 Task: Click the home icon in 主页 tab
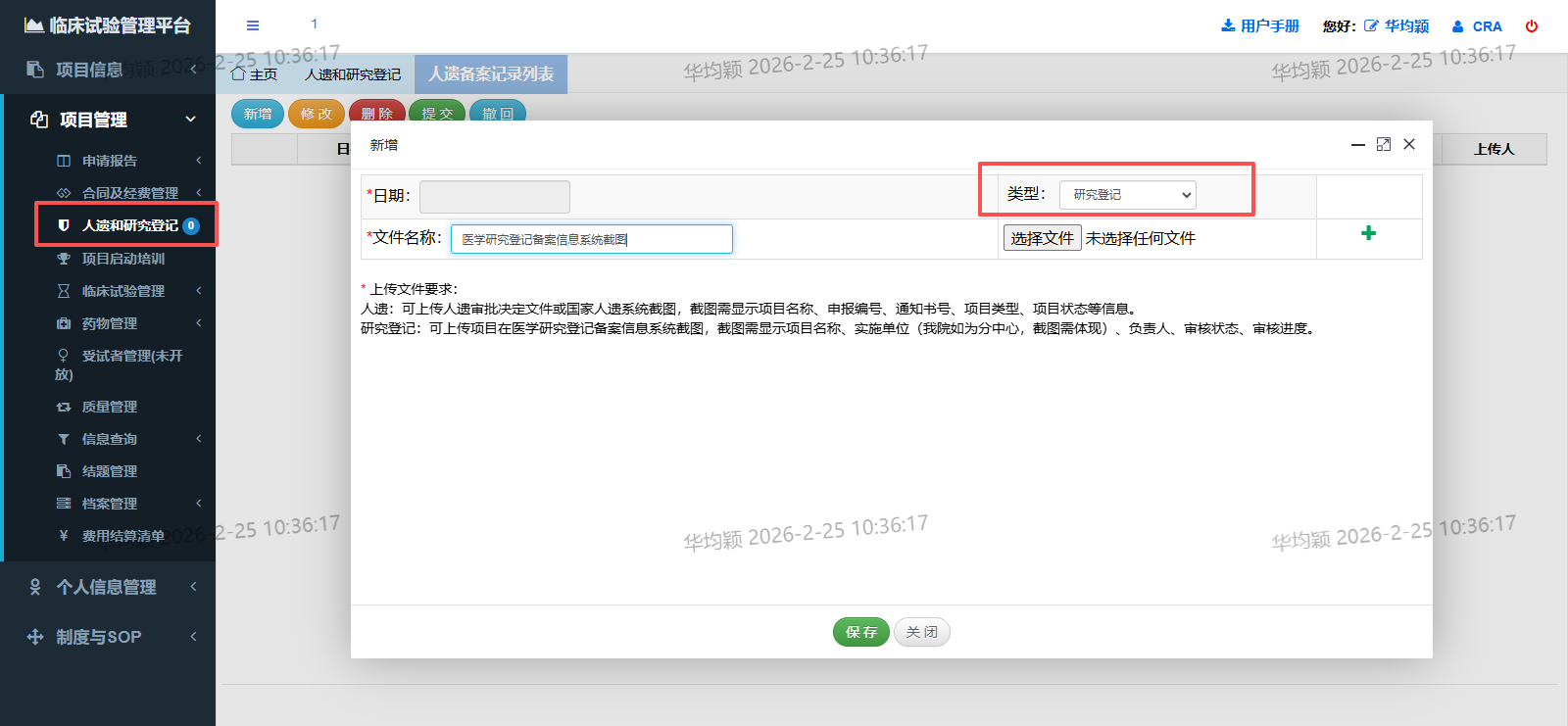(238, 74)
